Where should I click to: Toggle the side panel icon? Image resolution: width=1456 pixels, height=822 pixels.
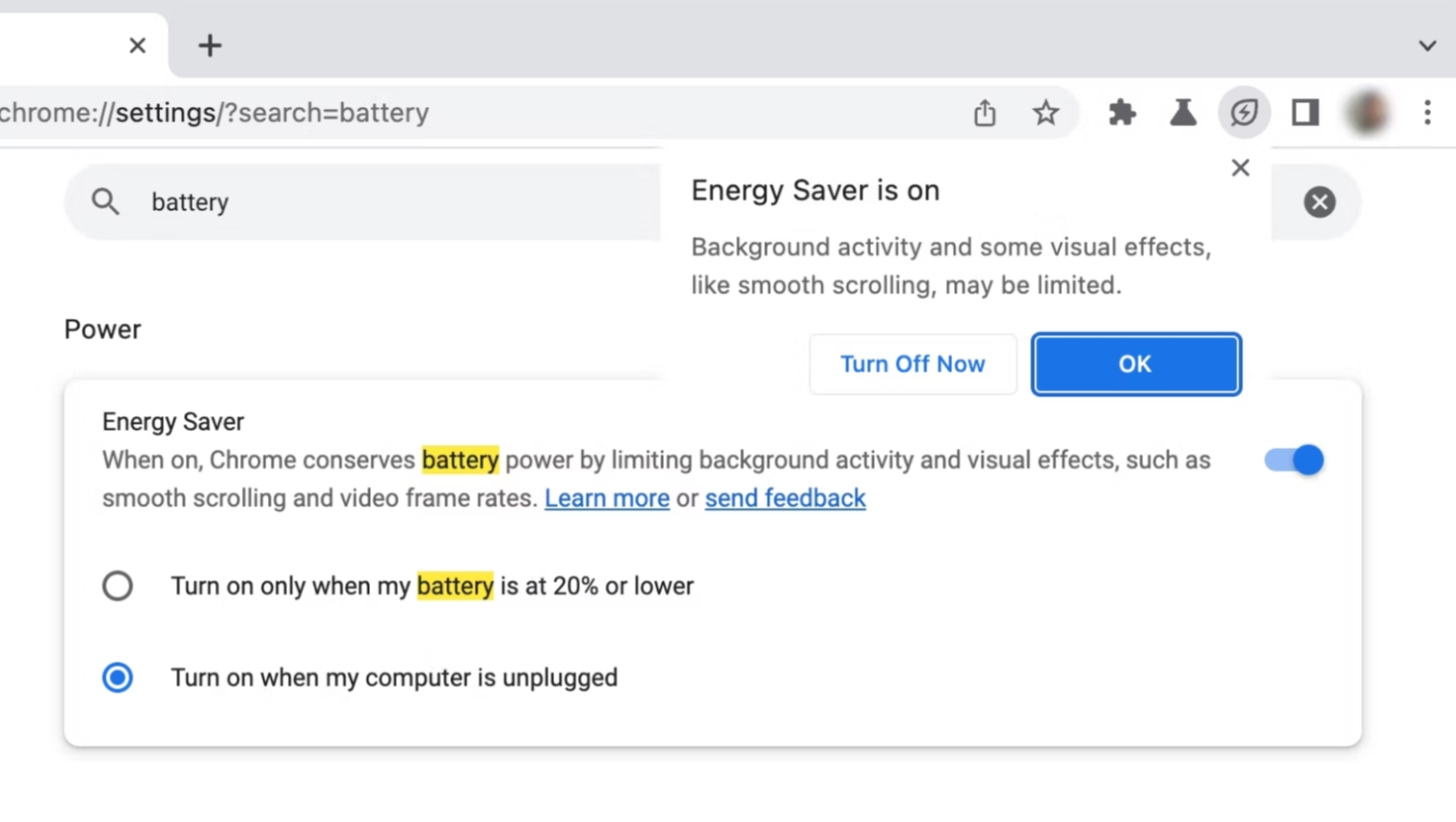pos(1305,113)
